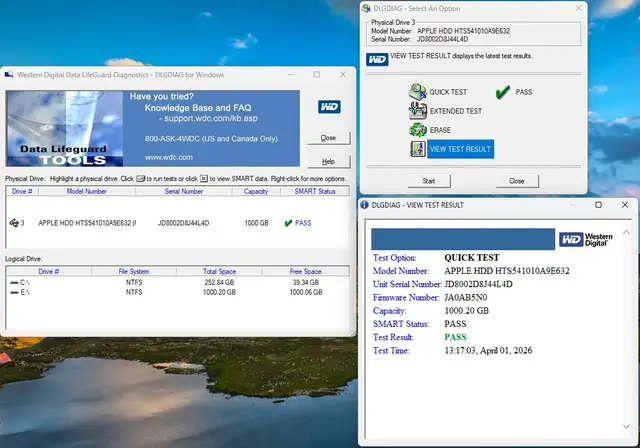
Task: Select the EXTENDED TEST icon
Action: (417, 111)
